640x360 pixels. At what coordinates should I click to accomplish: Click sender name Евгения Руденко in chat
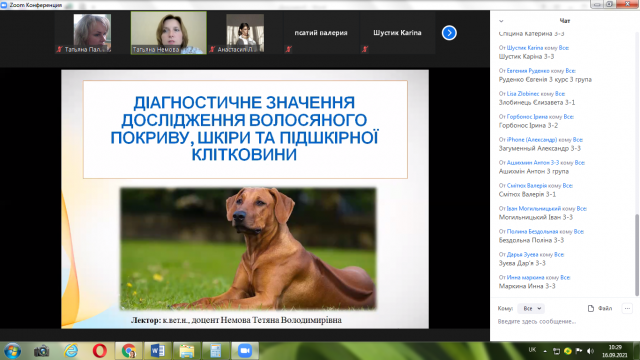(528, 71)
